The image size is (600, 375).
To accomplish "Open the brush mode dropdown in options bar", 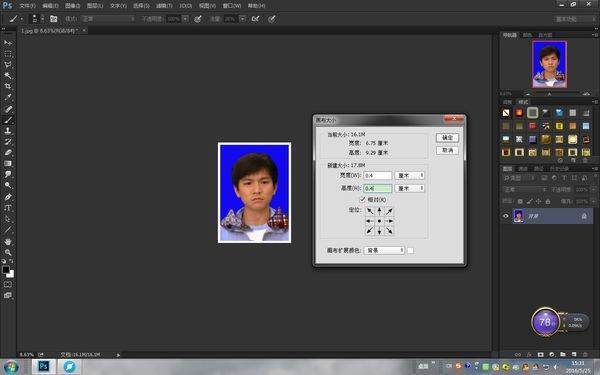I will [108, 18].
